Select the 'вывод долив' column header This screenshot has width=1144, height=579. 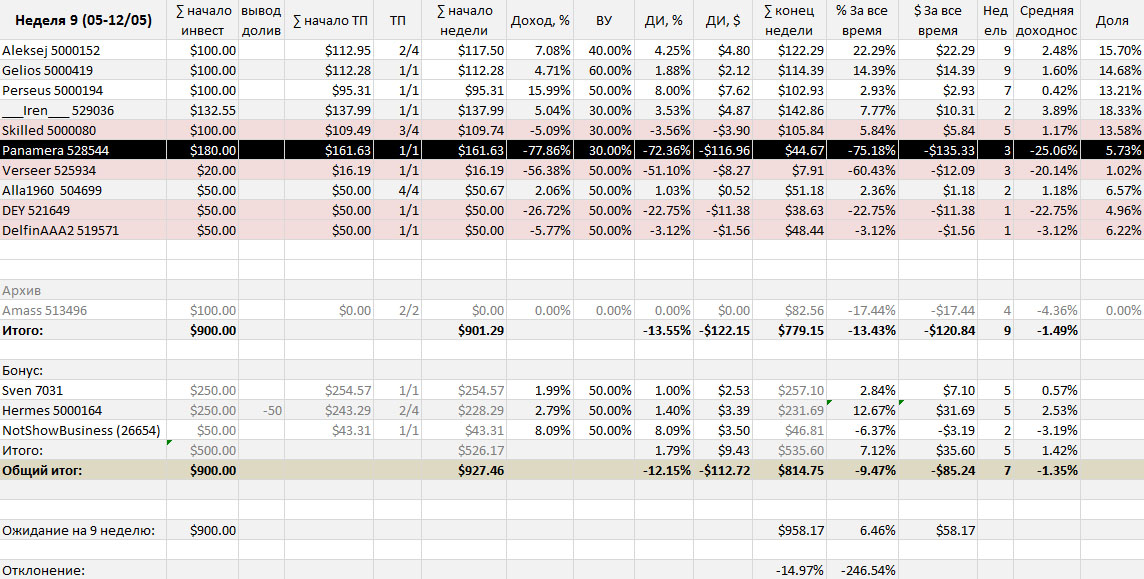[261, 20]
